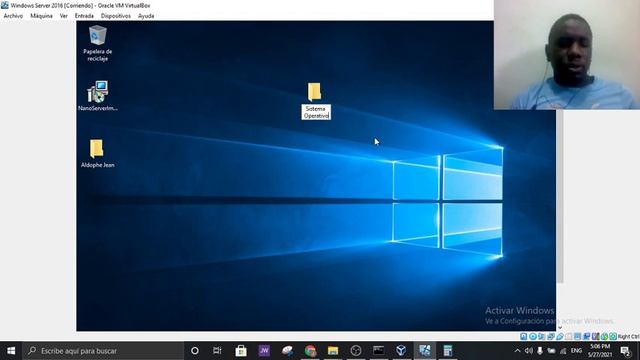Switch the ENG input language indicator
The width and height of the screenshot is (640, 360).
(576, 351)
